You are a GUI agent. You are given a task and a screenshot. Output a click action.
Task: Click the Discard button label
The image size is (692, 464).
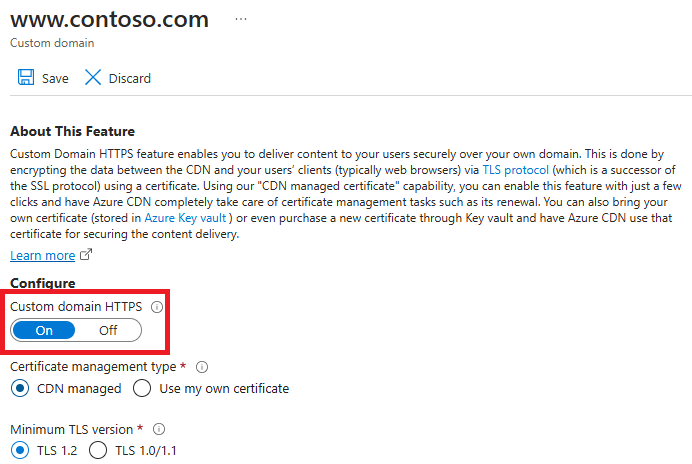coord(130,79)
